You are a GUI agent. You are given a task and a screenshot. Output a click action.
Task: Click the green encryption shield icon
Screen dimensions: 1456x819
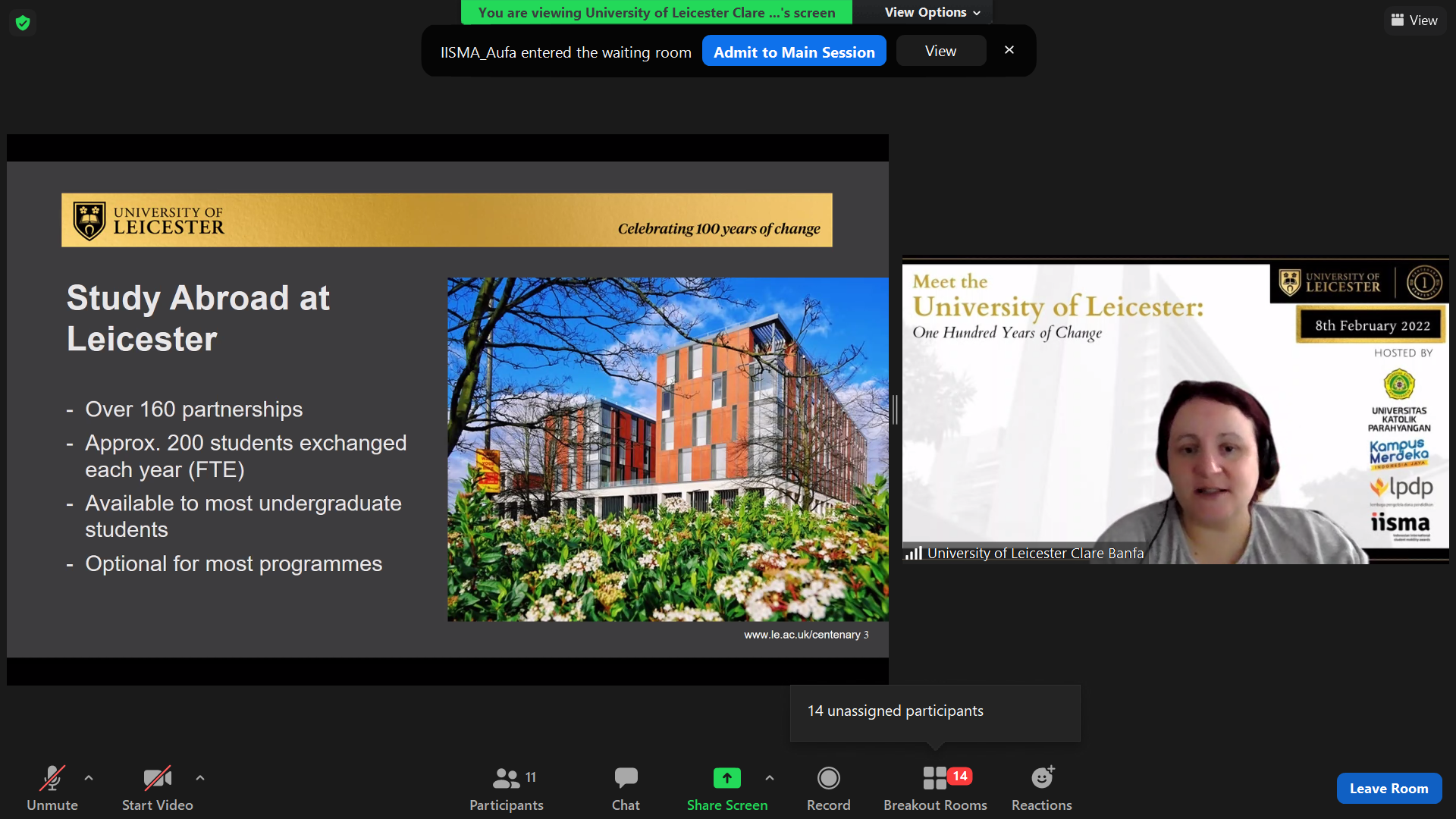(x=23, y=23)
